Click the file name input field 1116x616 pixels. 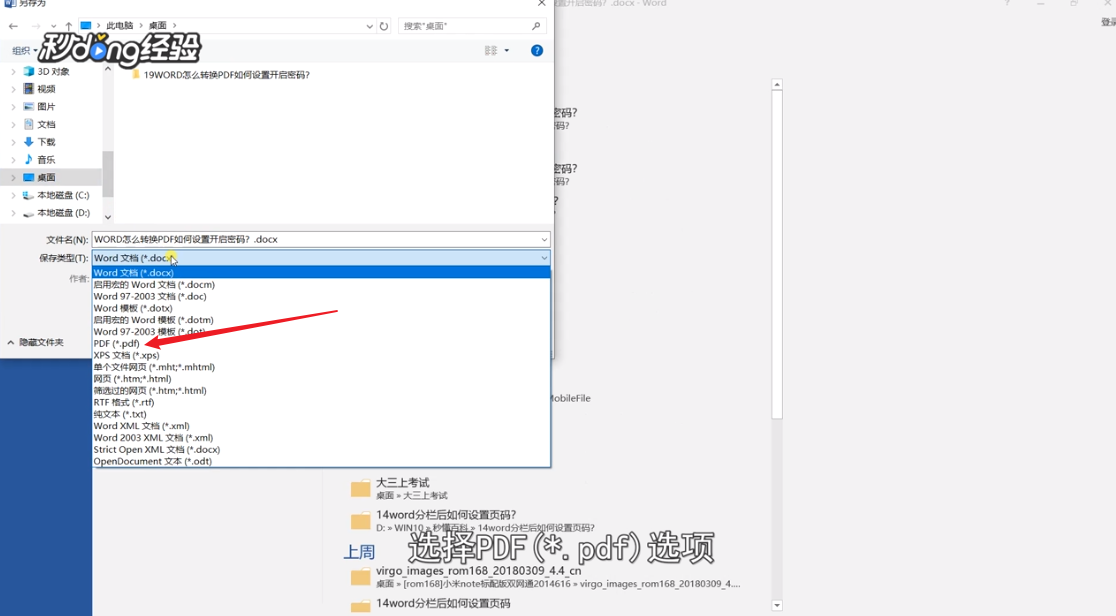[x=300, y=239]
